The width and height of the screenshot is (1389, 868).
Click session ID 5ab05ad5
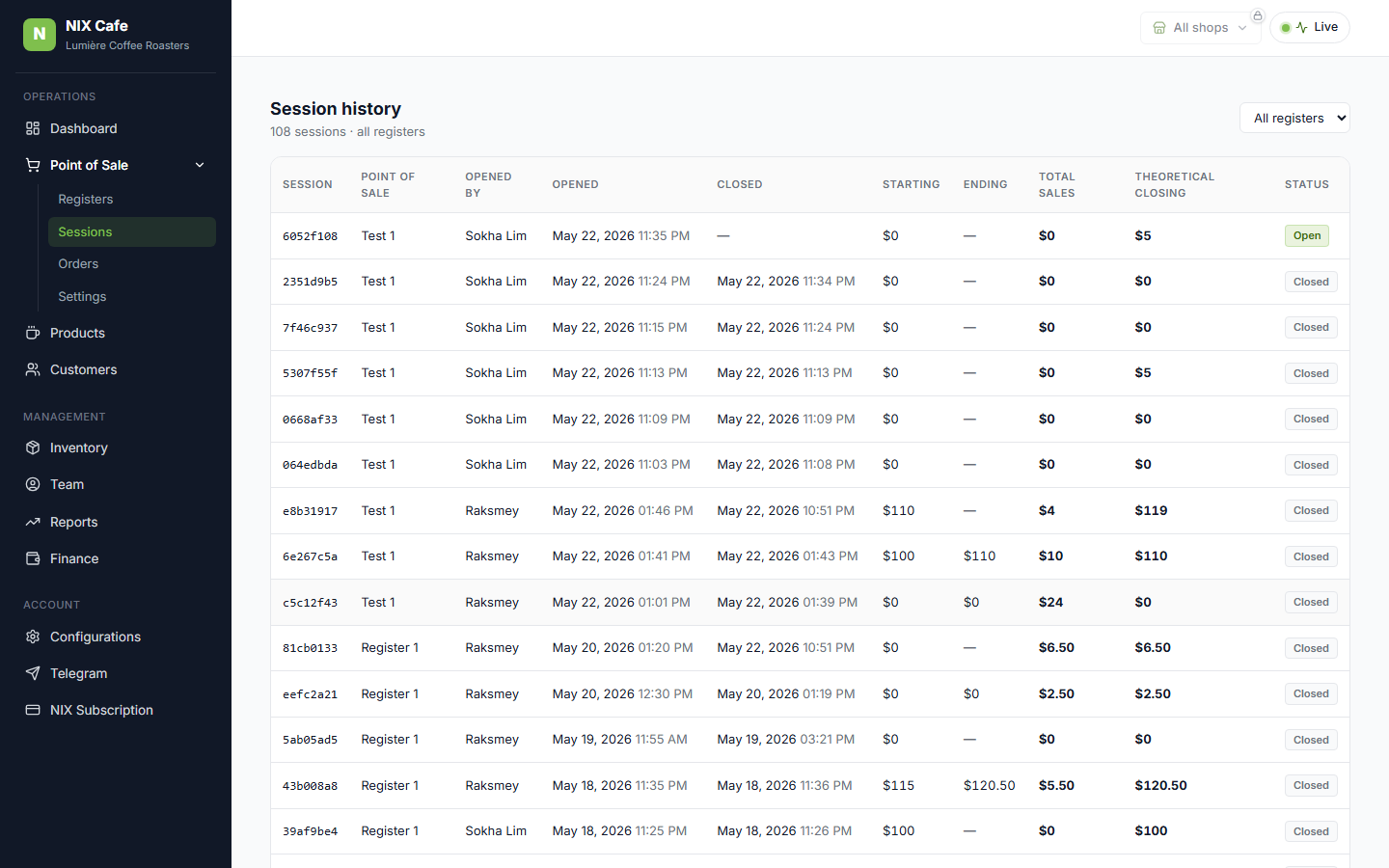pos(310,740)
